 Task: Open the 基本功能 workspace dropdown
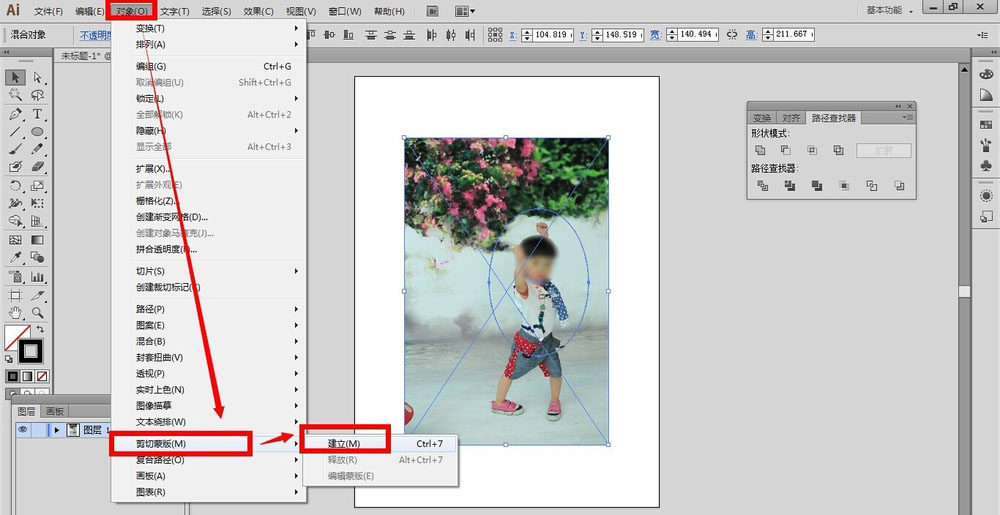(x=890, y=10)
